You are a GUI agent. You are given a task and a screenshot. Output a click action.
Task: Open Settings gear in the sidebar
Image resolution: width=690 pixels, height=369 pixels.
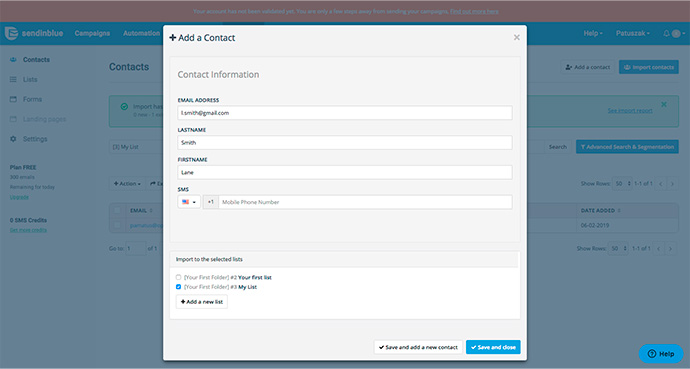point(13,139)
